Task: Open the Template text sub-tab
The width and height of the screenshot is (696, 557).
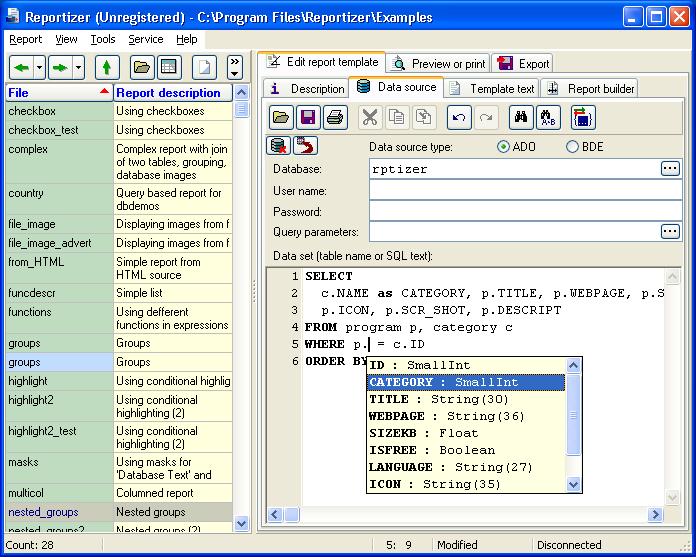Action: 492,89
